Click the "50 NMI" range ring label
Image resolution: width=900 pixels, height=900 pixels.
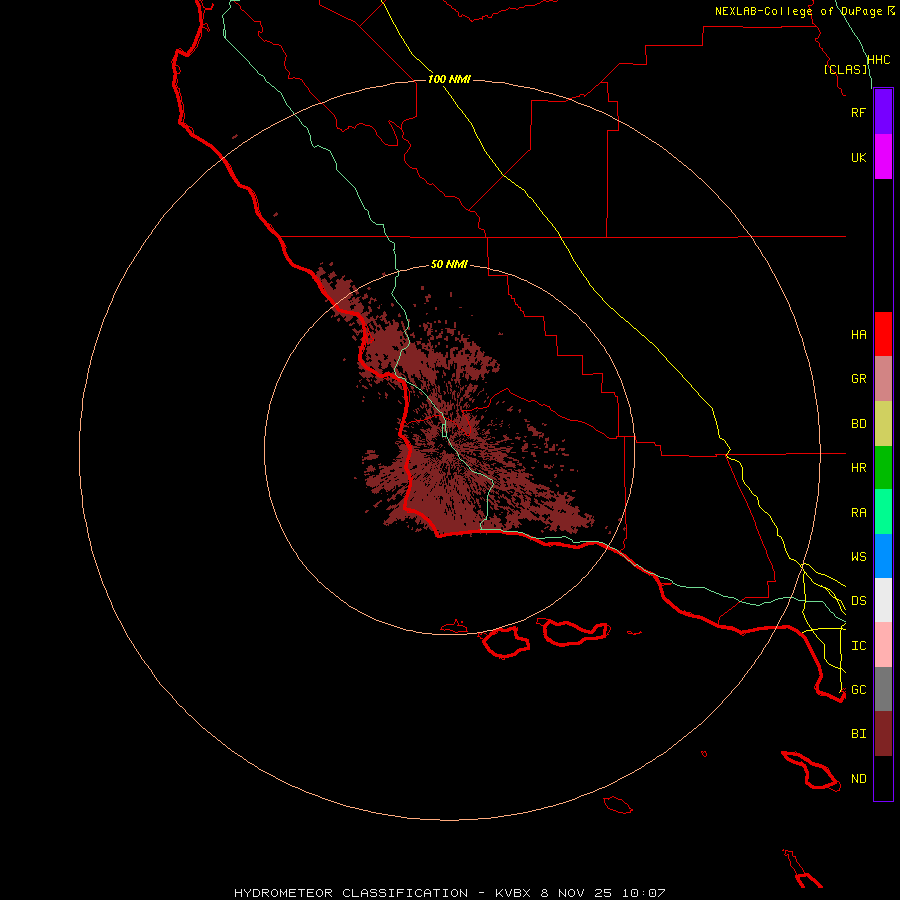click(x=449, y=264)
